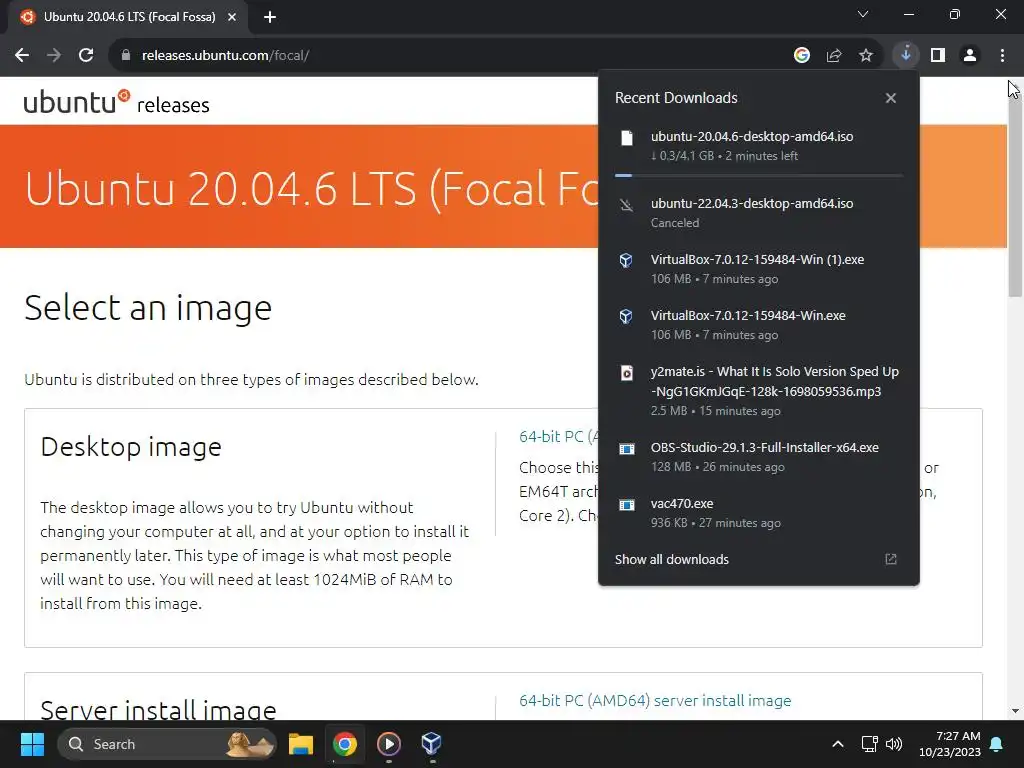Open 64-bit PC (AMD64) server install image link
The width and height of the screenshot is (1024, 768).
[x=655, y=701]
